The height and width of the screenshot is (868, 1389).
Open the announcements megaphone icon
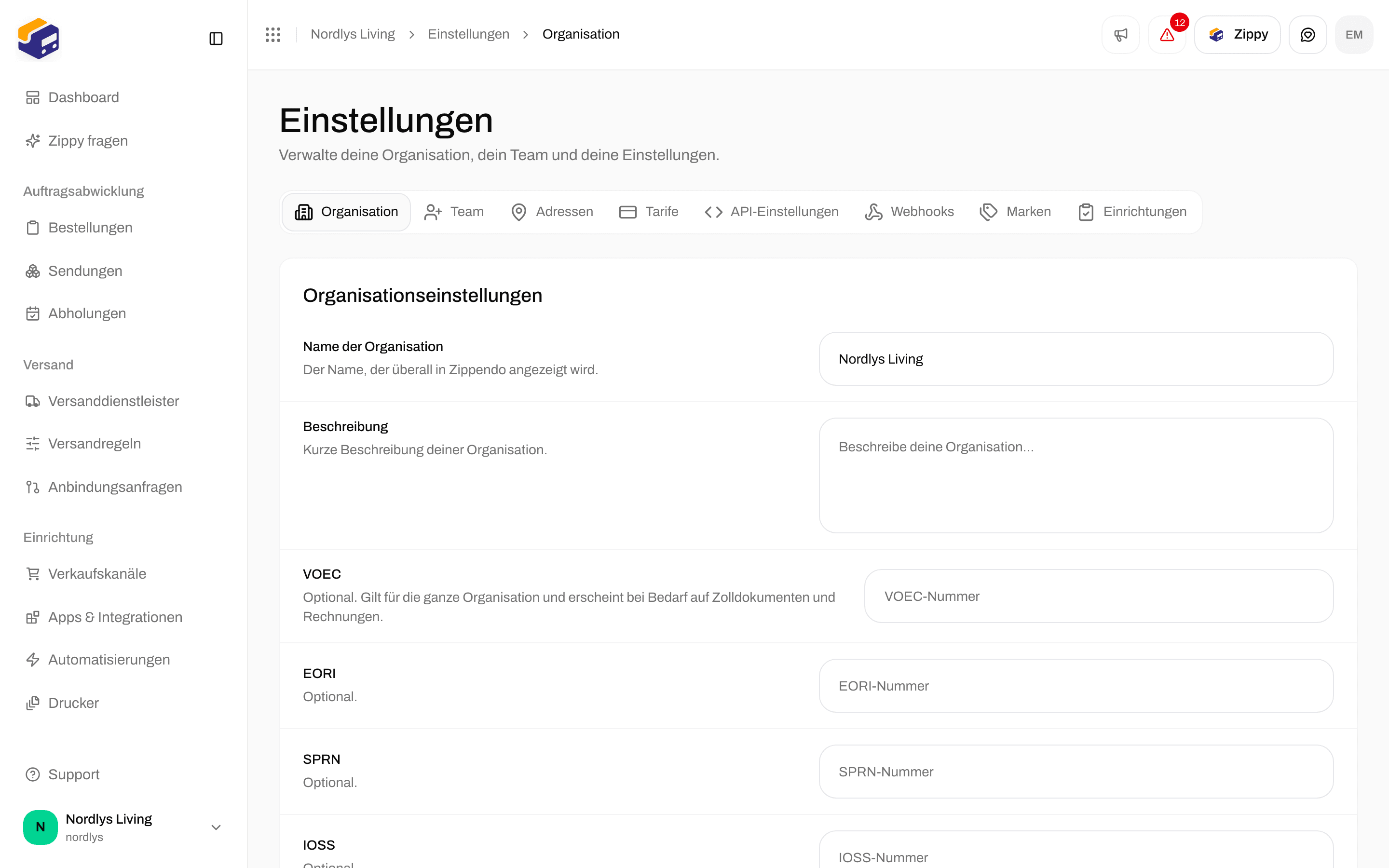(1120, 34)
